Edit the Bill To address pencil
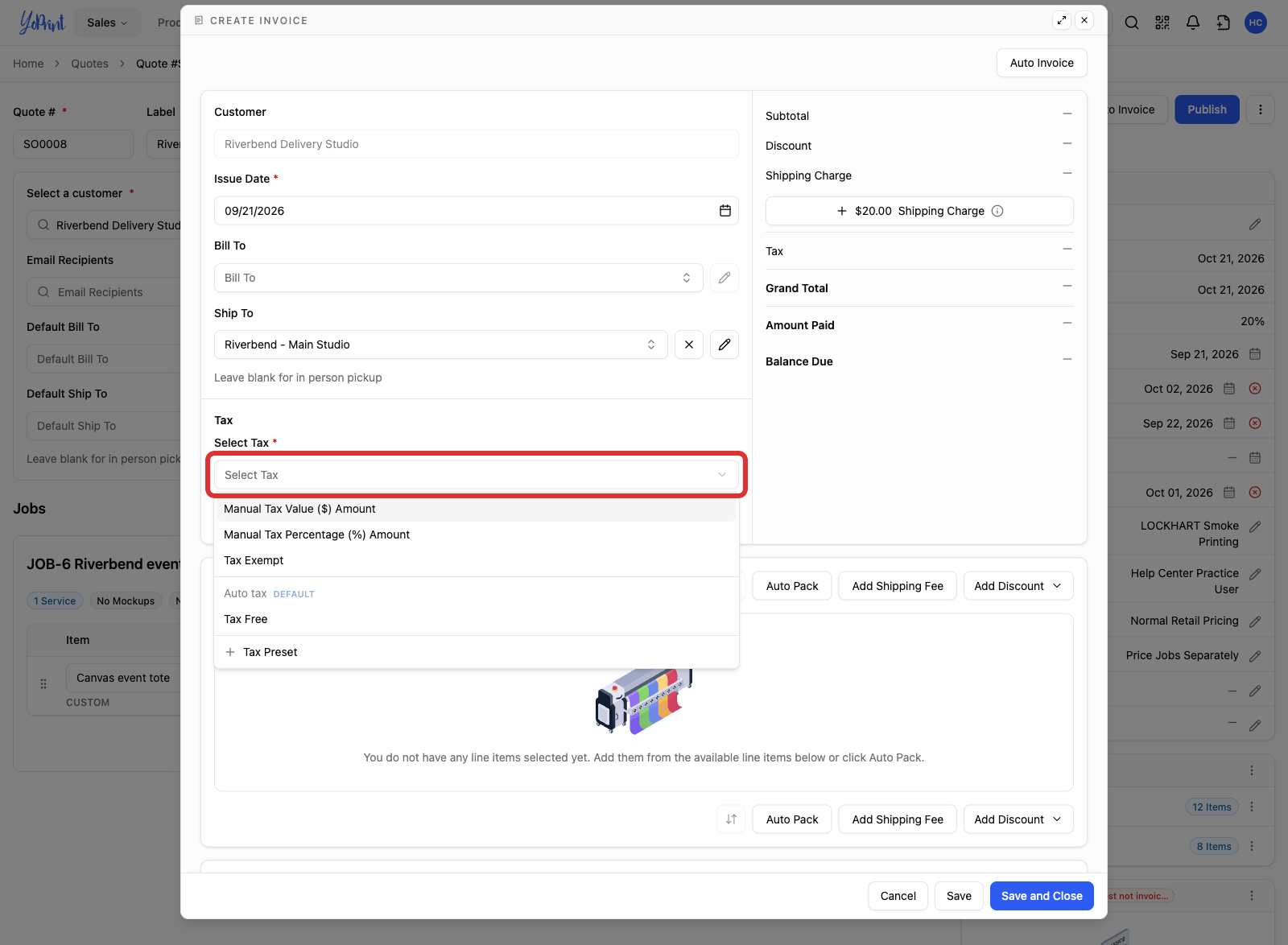 coord(724,278)
